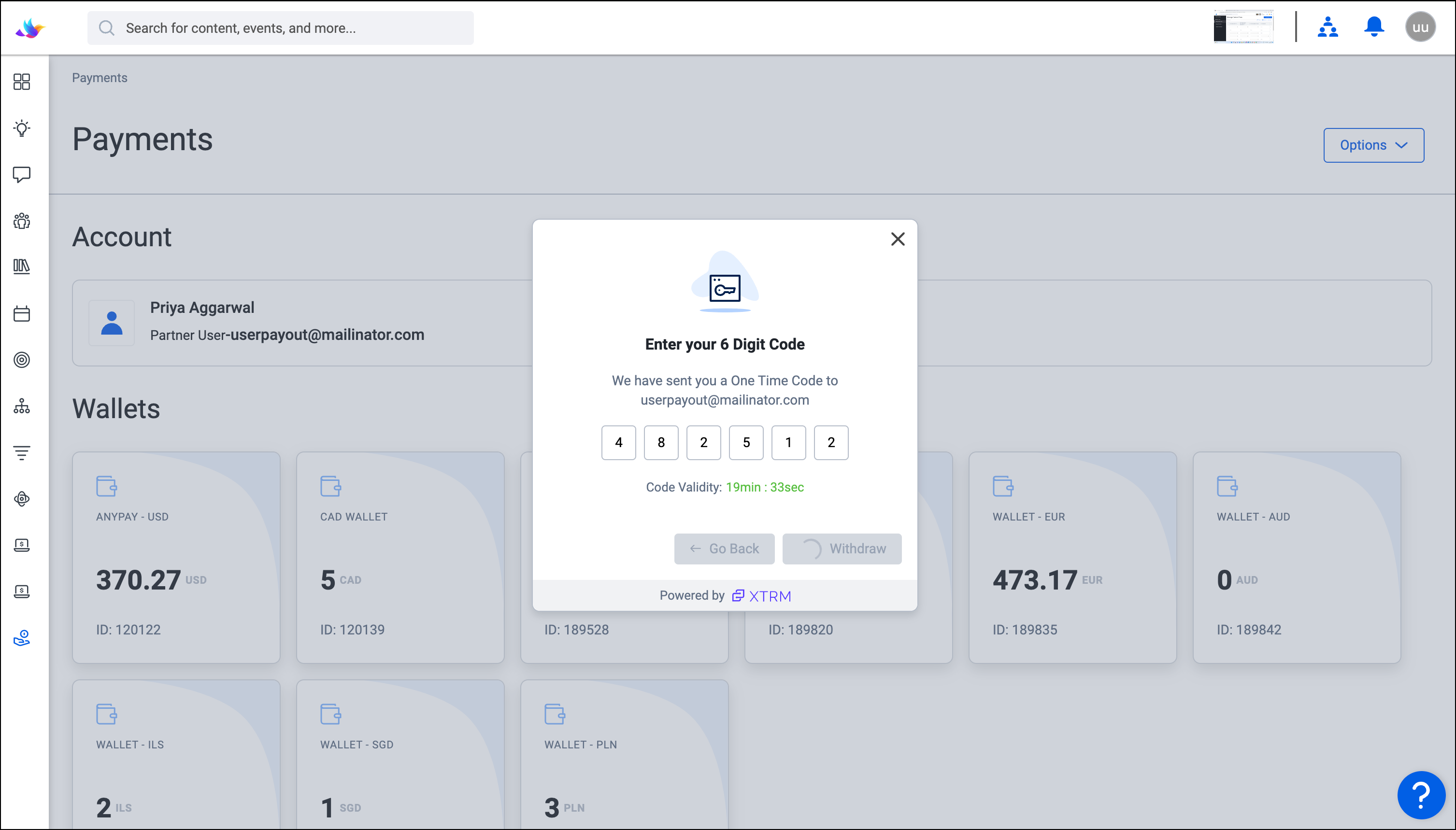Click the lightbulb insights sidebar icon
The height and width of the screenshot is (830, 1456).
[x=22, y=128]
